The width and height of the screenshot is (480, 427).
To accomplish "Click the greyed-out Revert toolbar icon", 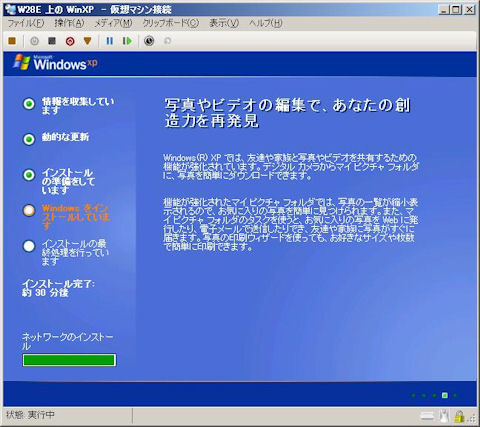I will pyautogui.click(x=167, y=41).
